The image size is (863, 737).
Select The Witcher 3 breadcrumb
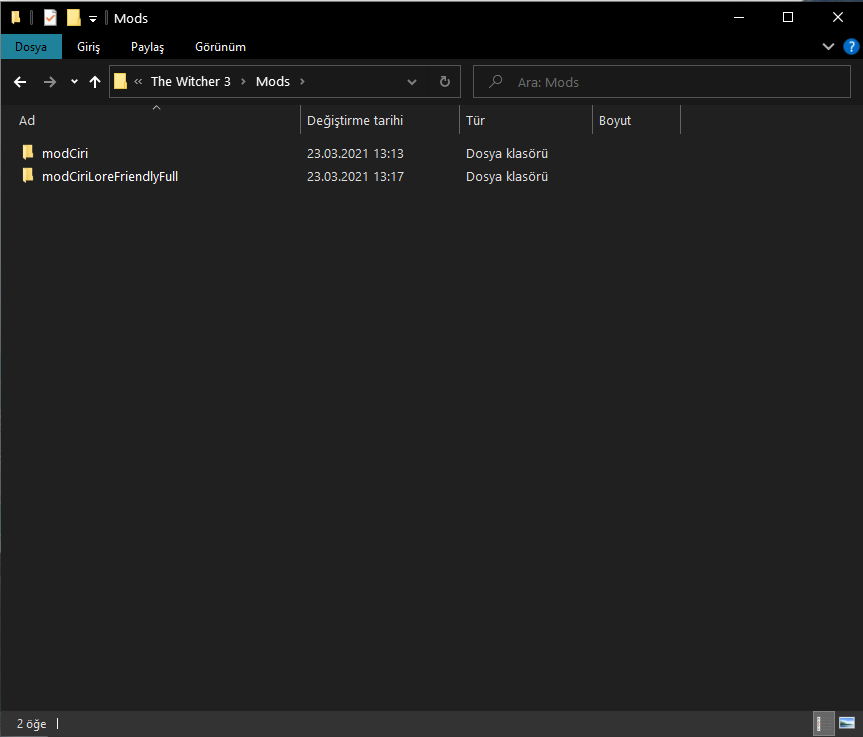(x=190, y=81)
